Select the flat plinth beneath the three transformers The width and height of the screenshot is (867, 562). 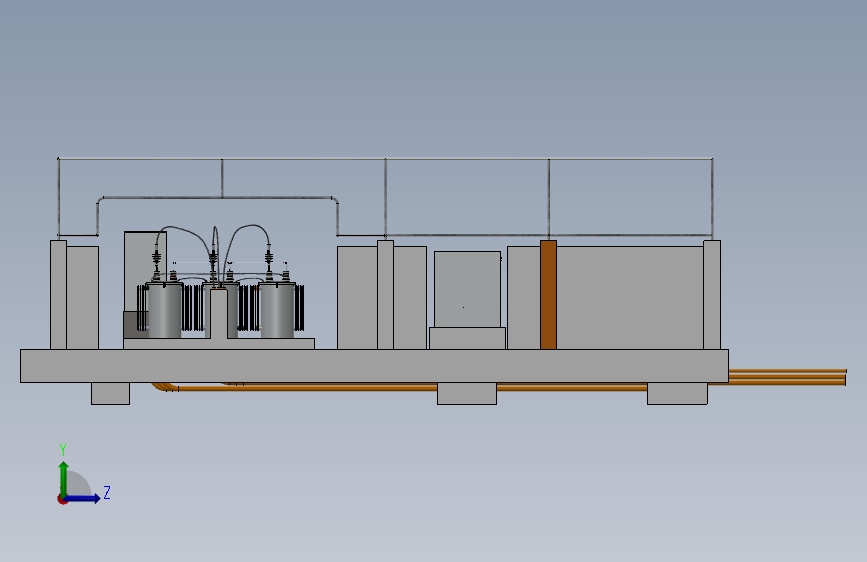[219, 344]
